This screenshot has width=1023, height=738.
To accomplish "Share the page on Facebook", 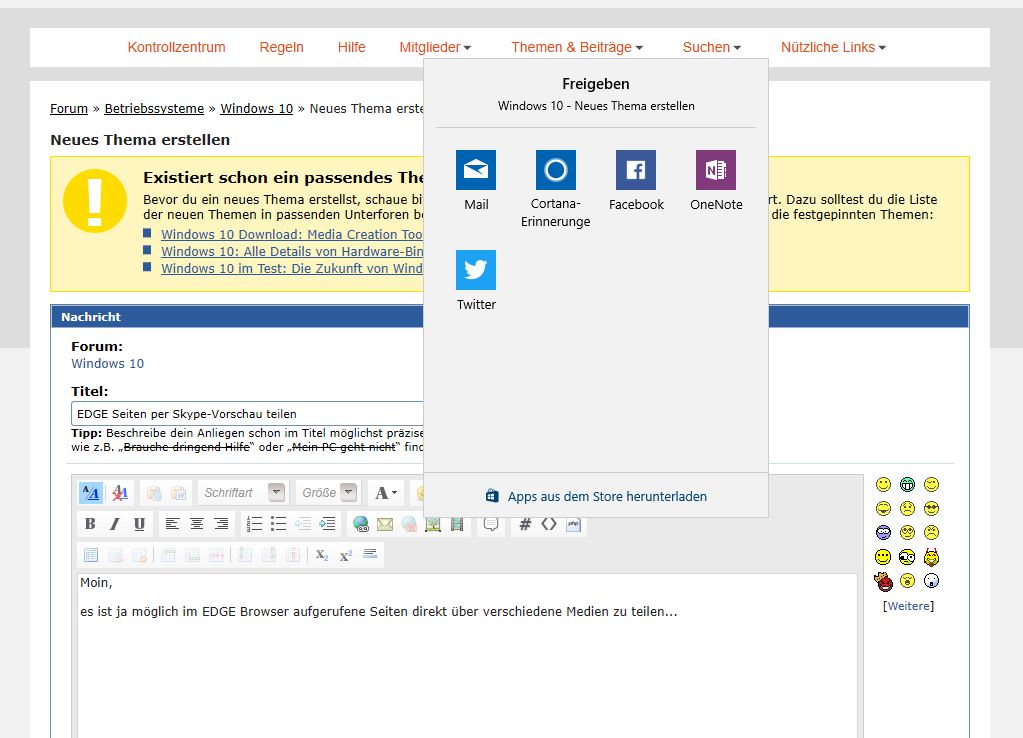I will tap(635, 170).
